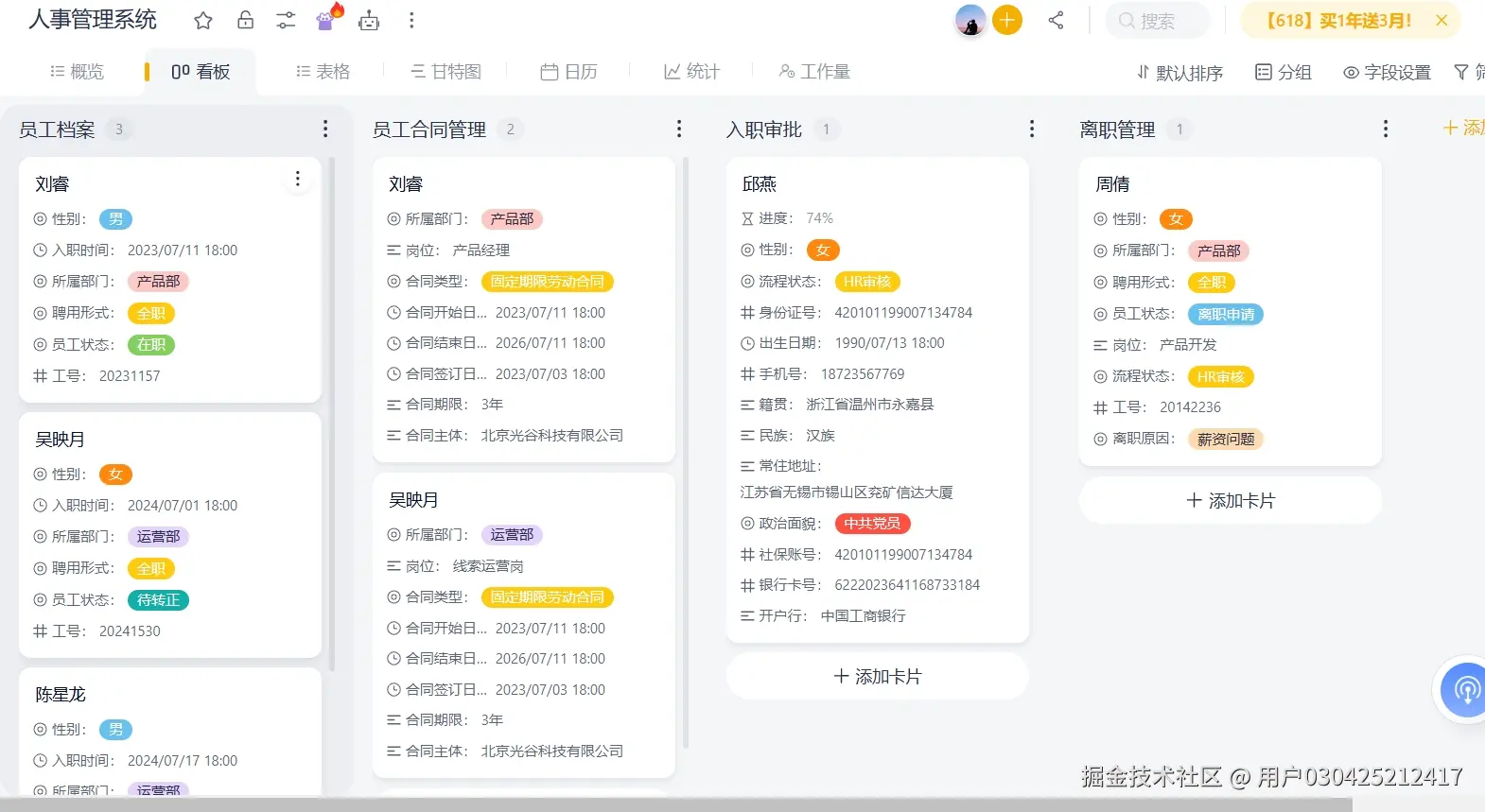Image resolution: width=1485 pixels, height=812 pixels.
Task: Click bank card number 6222023641168733184
Action: 906,585
